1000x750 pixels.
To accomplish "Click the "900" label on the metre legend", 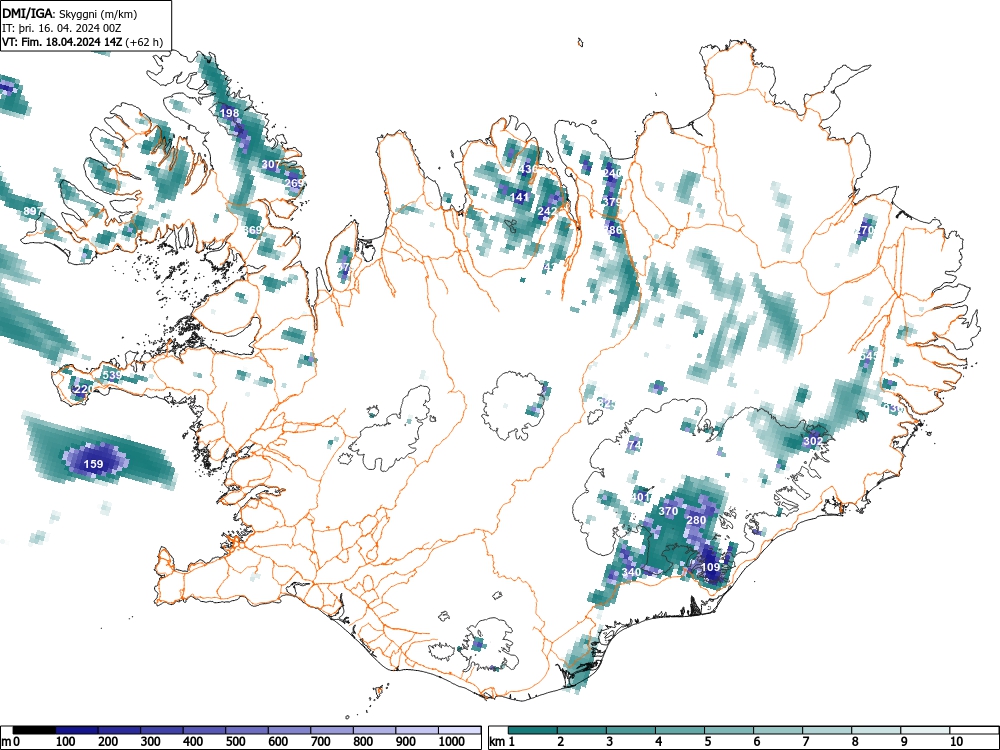I will [x=406, y=742].
